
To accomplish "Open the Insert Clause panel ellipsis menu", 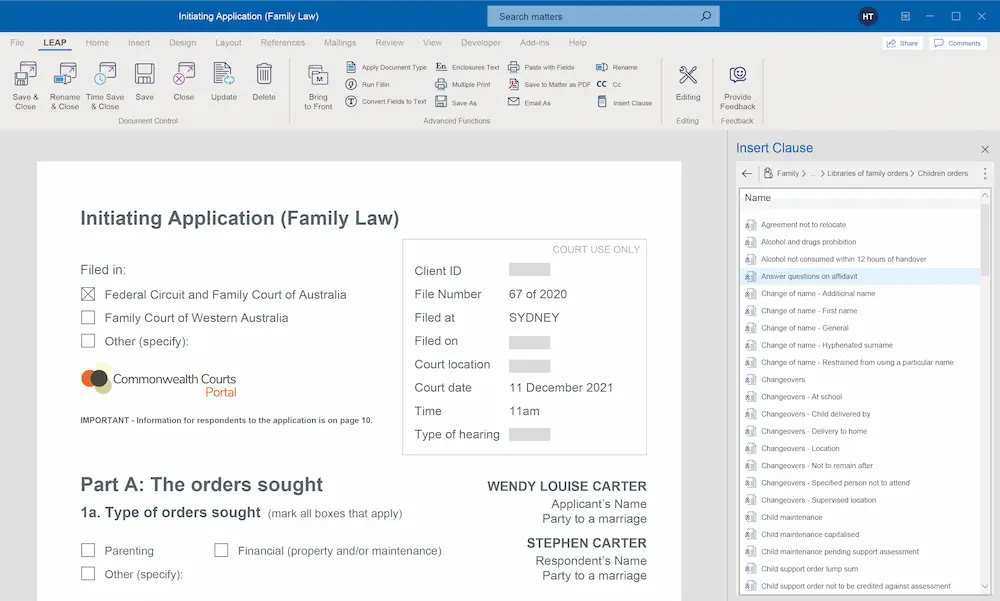I will click(984, 172).
